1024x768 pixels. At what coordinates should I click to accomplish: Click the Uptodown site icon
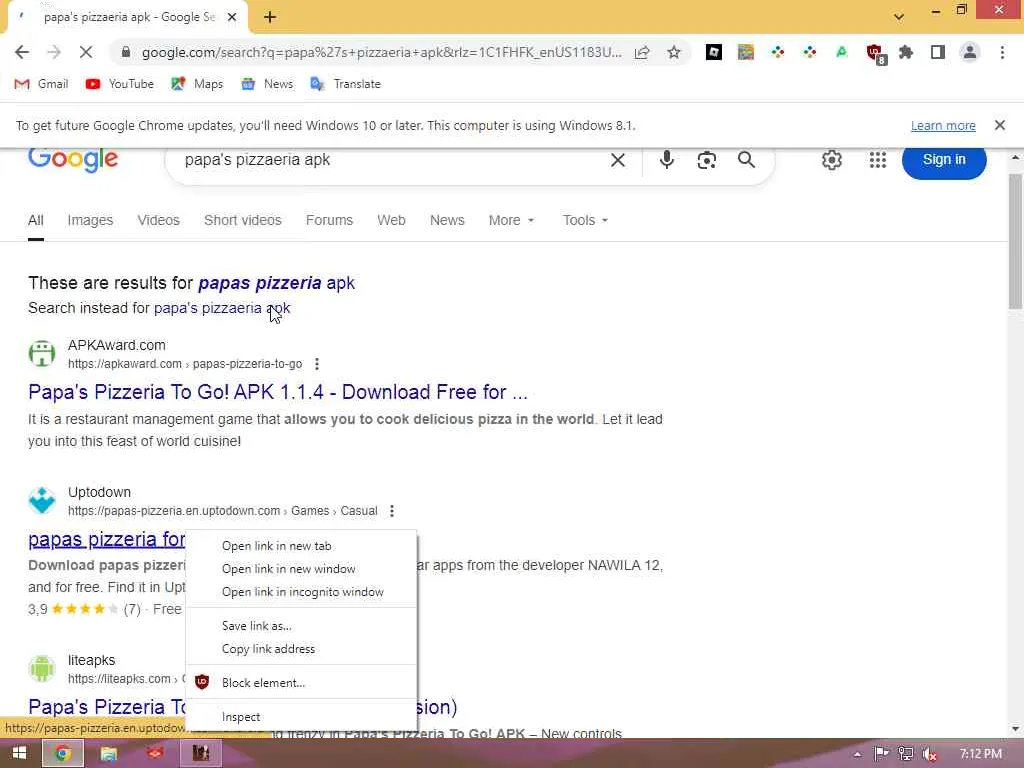pyautogui.click(x=42, y=501)
